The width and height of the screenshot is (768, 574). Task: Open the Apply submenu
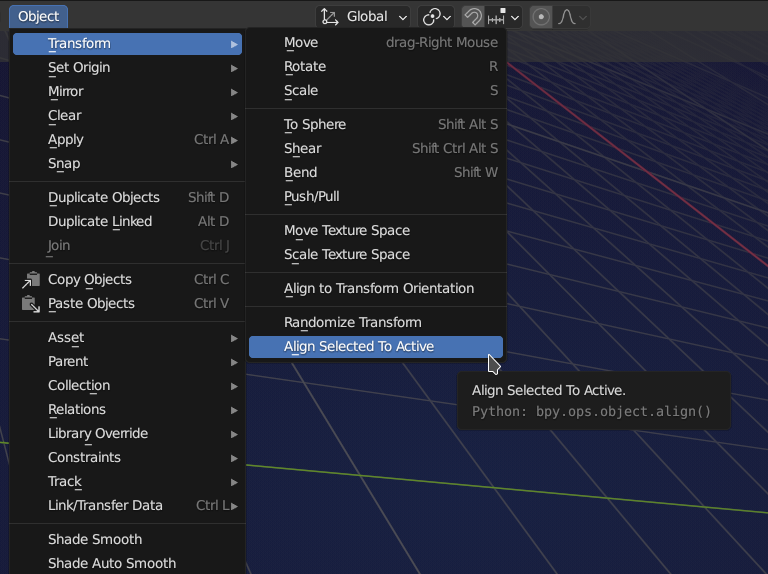click(127, 140)
